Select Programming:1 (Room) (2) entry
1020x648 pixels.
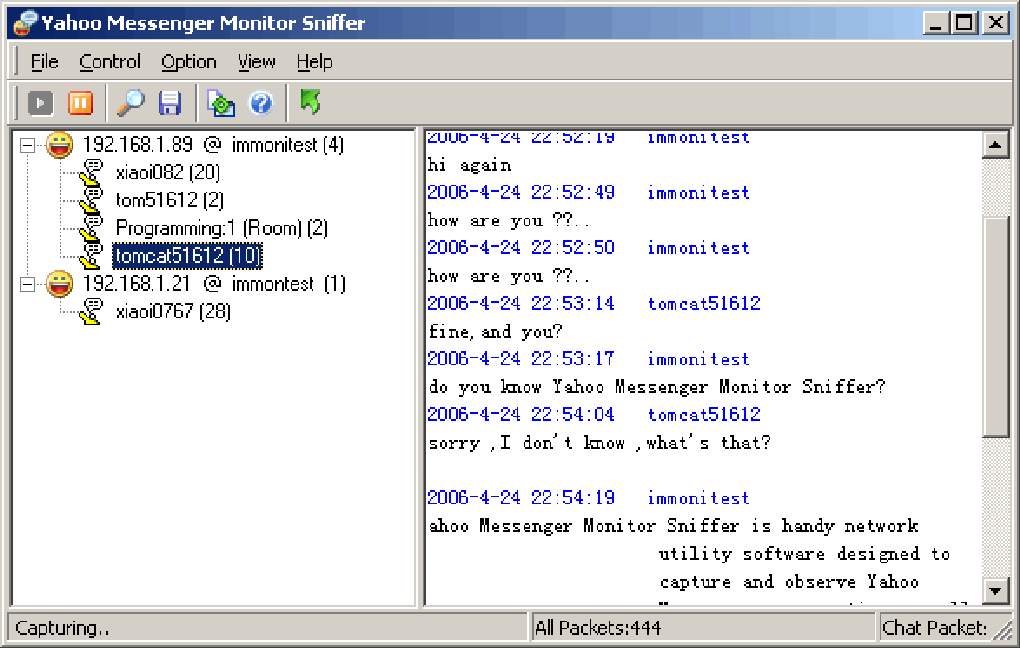pos(221,228)
